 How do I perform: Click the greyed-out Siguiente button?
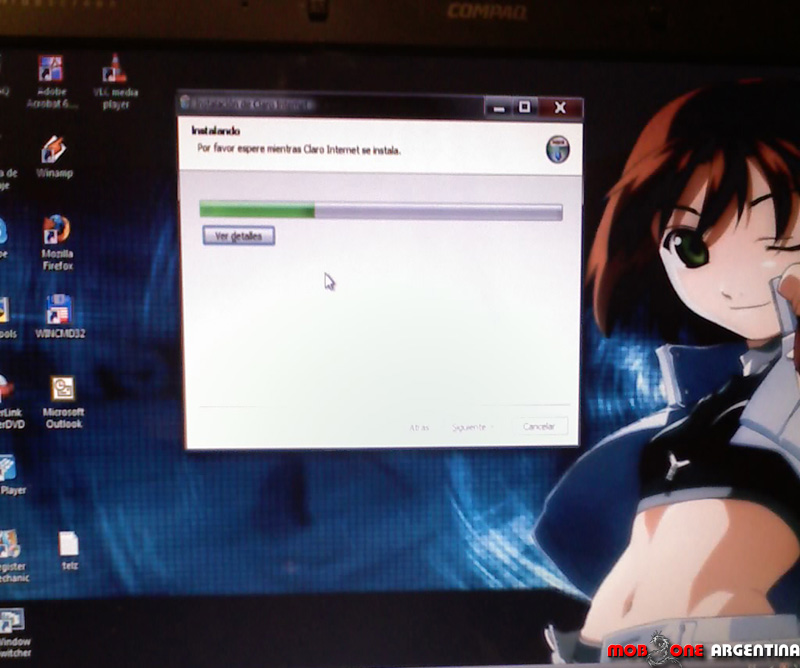471,427
